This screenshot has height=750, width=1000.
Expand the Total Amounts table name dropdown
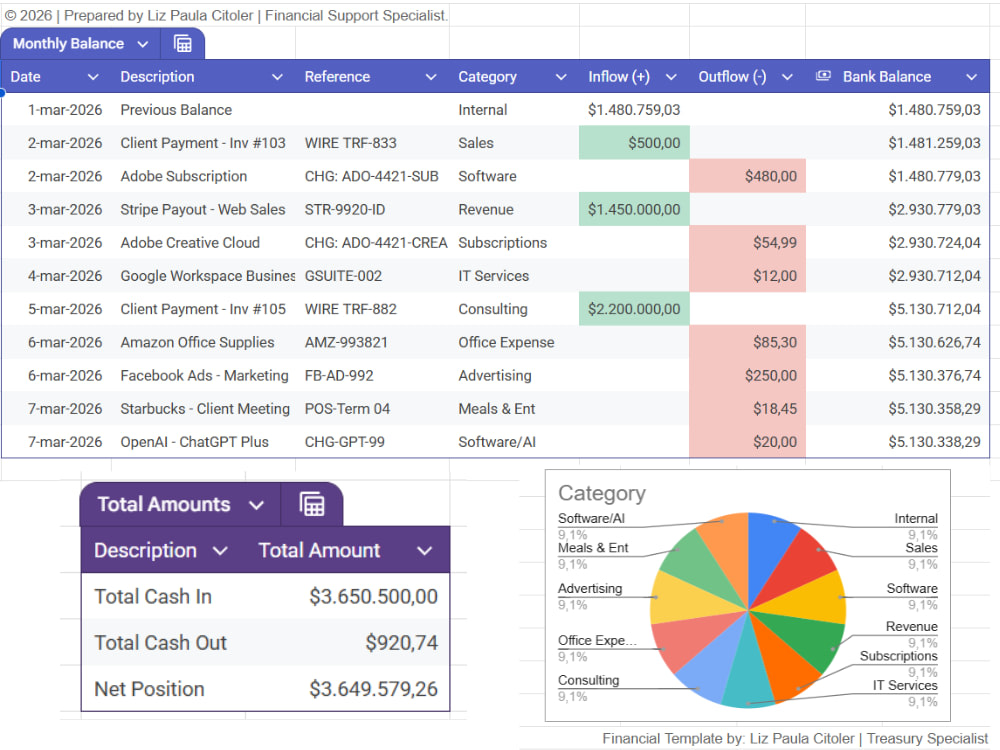(256, 506)
